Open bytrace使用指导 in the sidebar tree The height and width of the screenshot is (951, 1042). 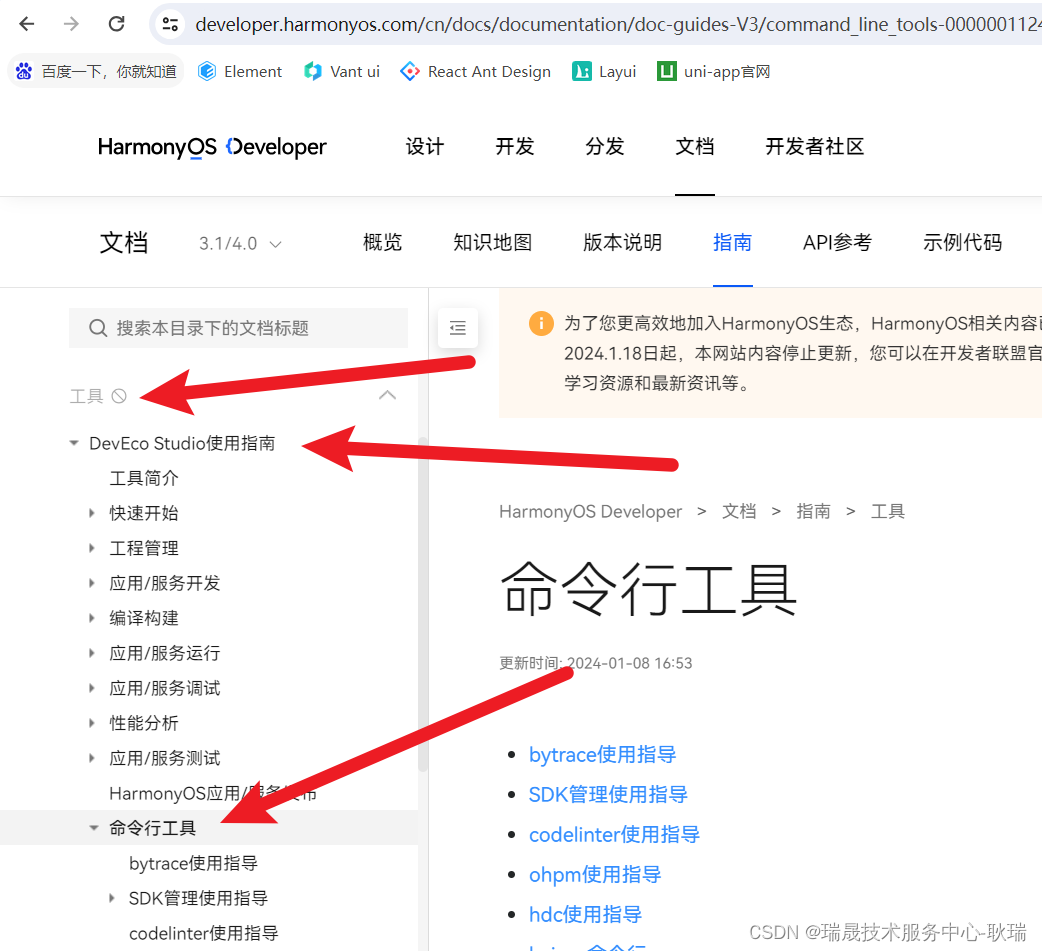pyautogui.click(x=193, y=863)
